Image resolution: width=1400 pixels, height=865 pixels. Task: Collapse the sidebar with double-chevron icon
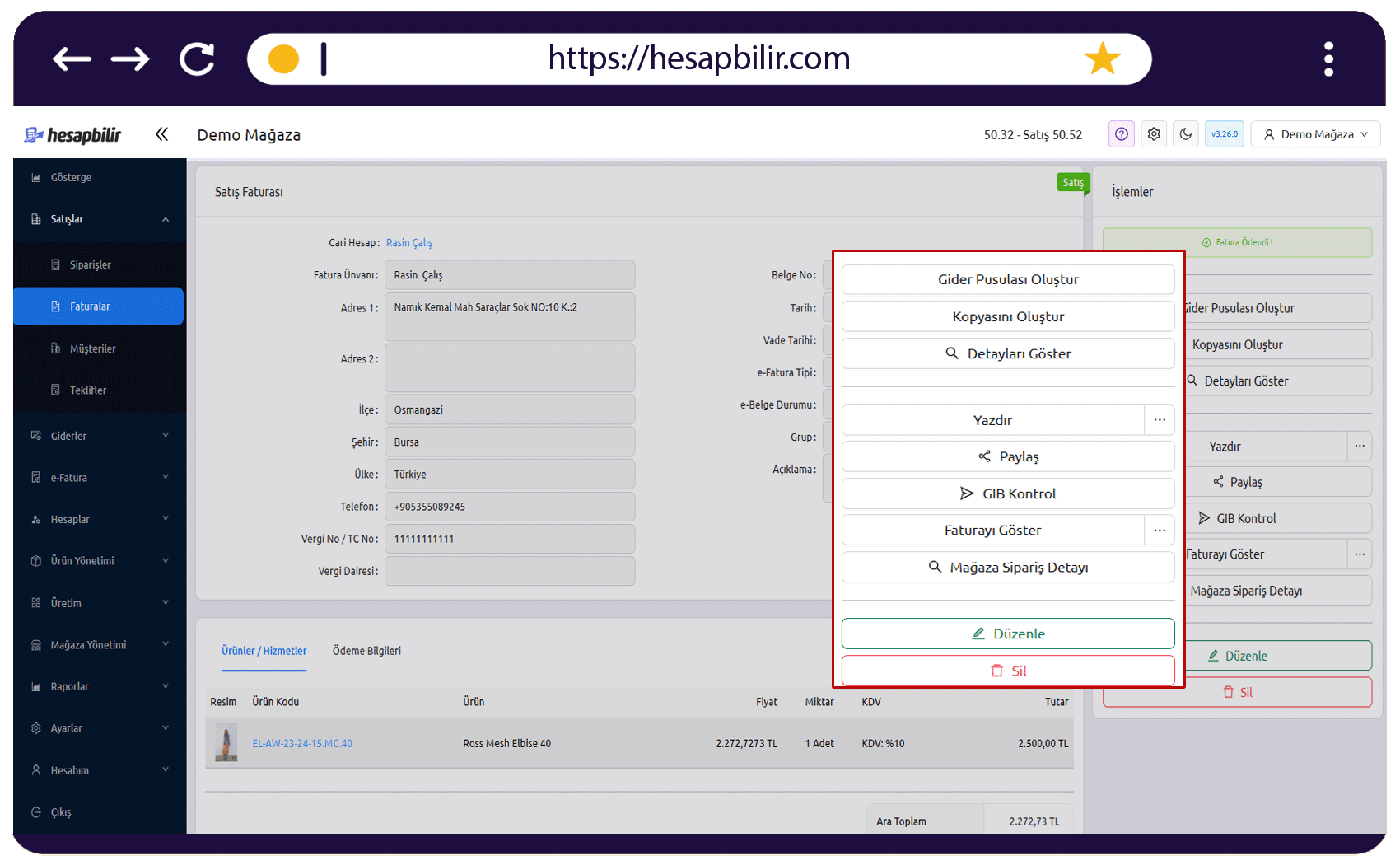point(161,134)
